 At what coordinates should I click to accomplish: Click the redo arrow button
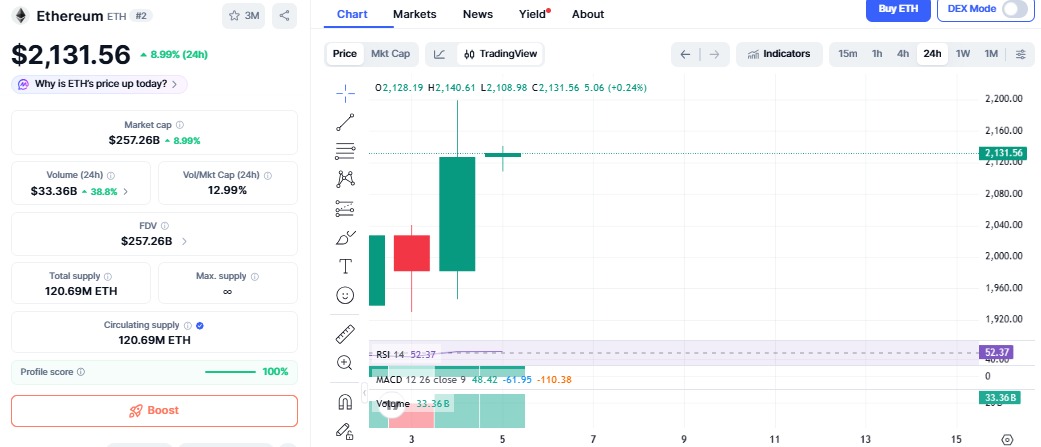point(714,54)
